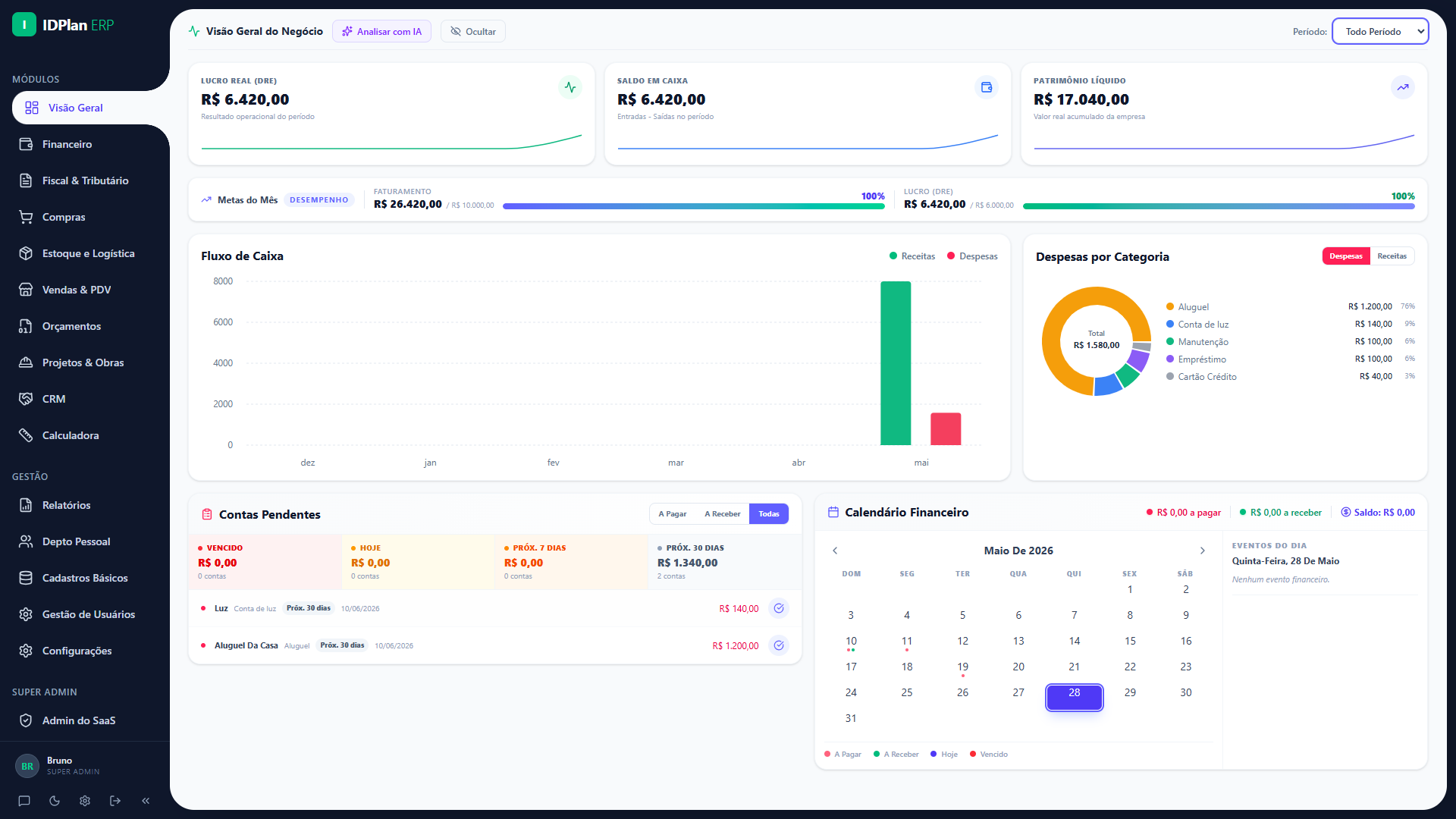Image resolution: width=1456 pixels, height=819 pixels.
Task: Collapse the sidebar with double chevron
Action: (x=146, y=801)
